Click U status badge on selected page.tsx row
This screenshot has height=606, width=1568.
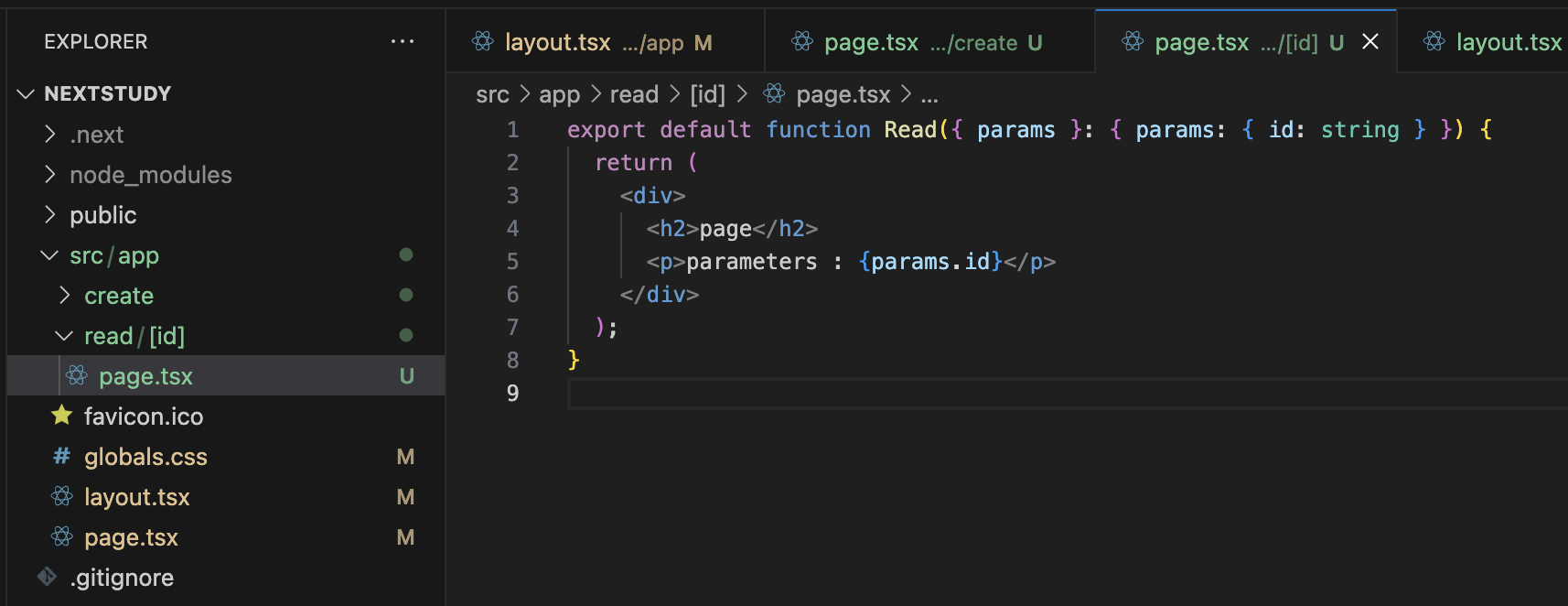point(407,376)
